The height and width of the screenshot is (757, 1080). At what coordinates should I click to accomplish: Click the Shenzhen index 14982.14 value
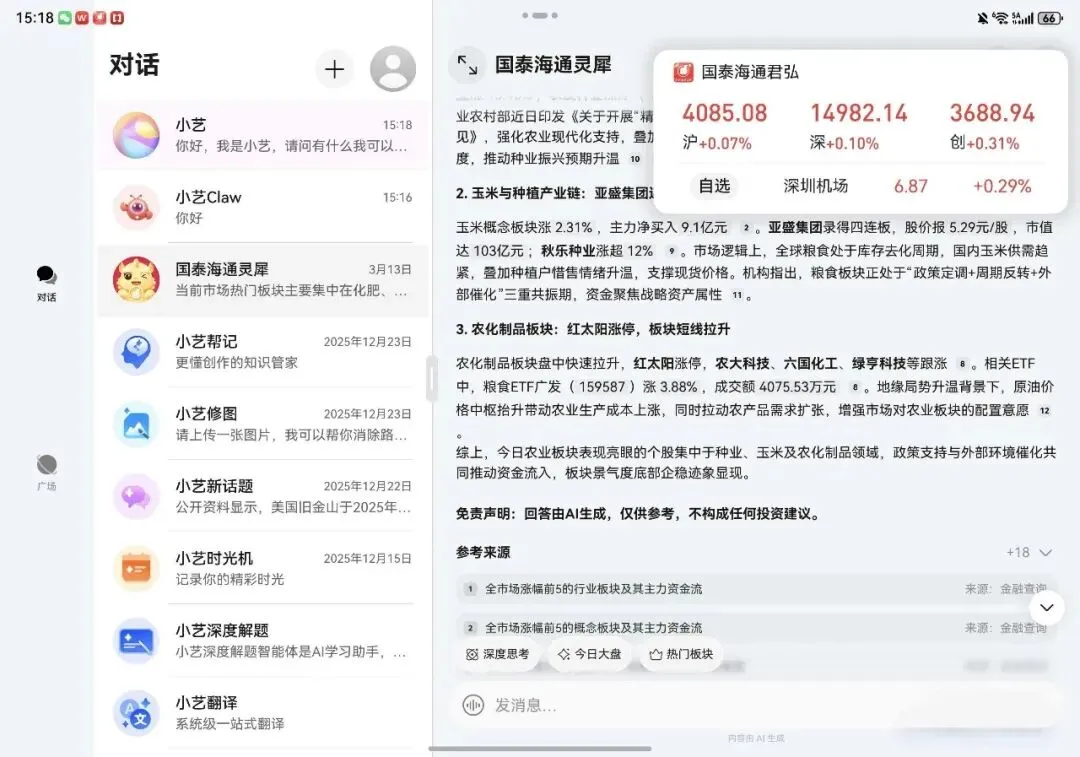[x=858, y=113]
